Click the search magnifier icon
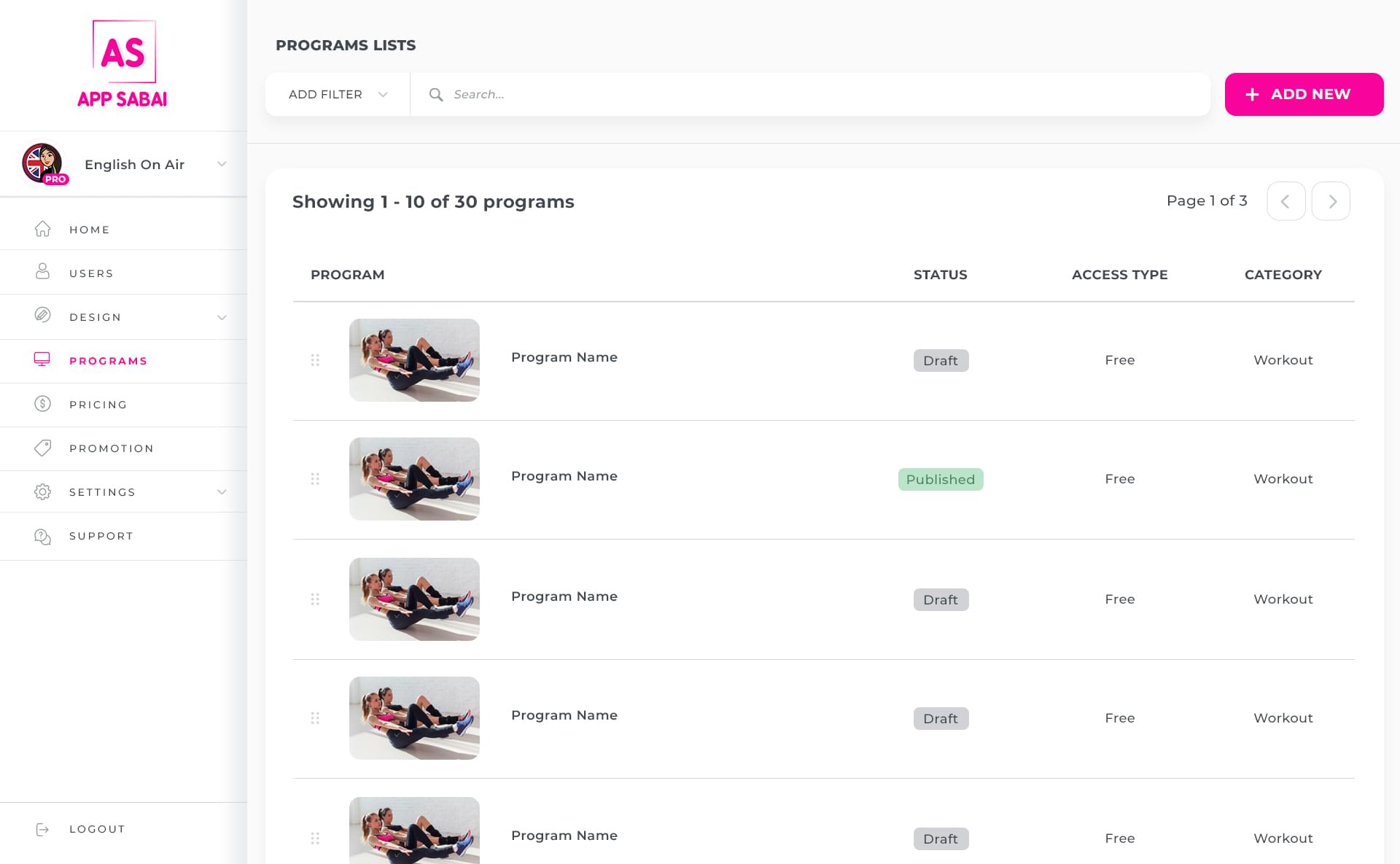Screen dimensions: 1400x864 point(436,94)
